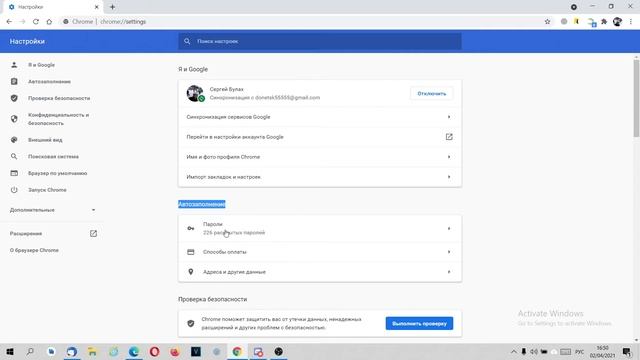Open Конфиденциальность и безопасность in the sidebar
Viewport: 640px width, 360px height.
coord(58,119)
